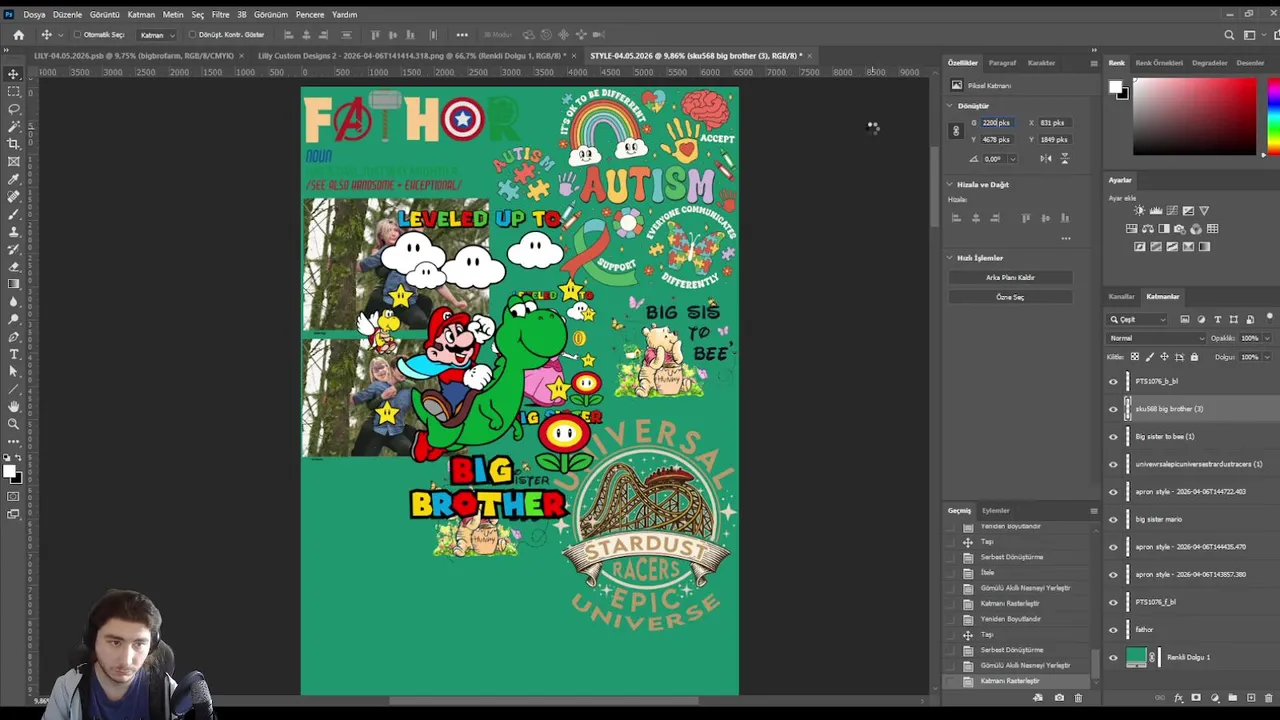Hide the fathor layer
Viewport: 1280px width, 720px height.
tap(1113, 630)
